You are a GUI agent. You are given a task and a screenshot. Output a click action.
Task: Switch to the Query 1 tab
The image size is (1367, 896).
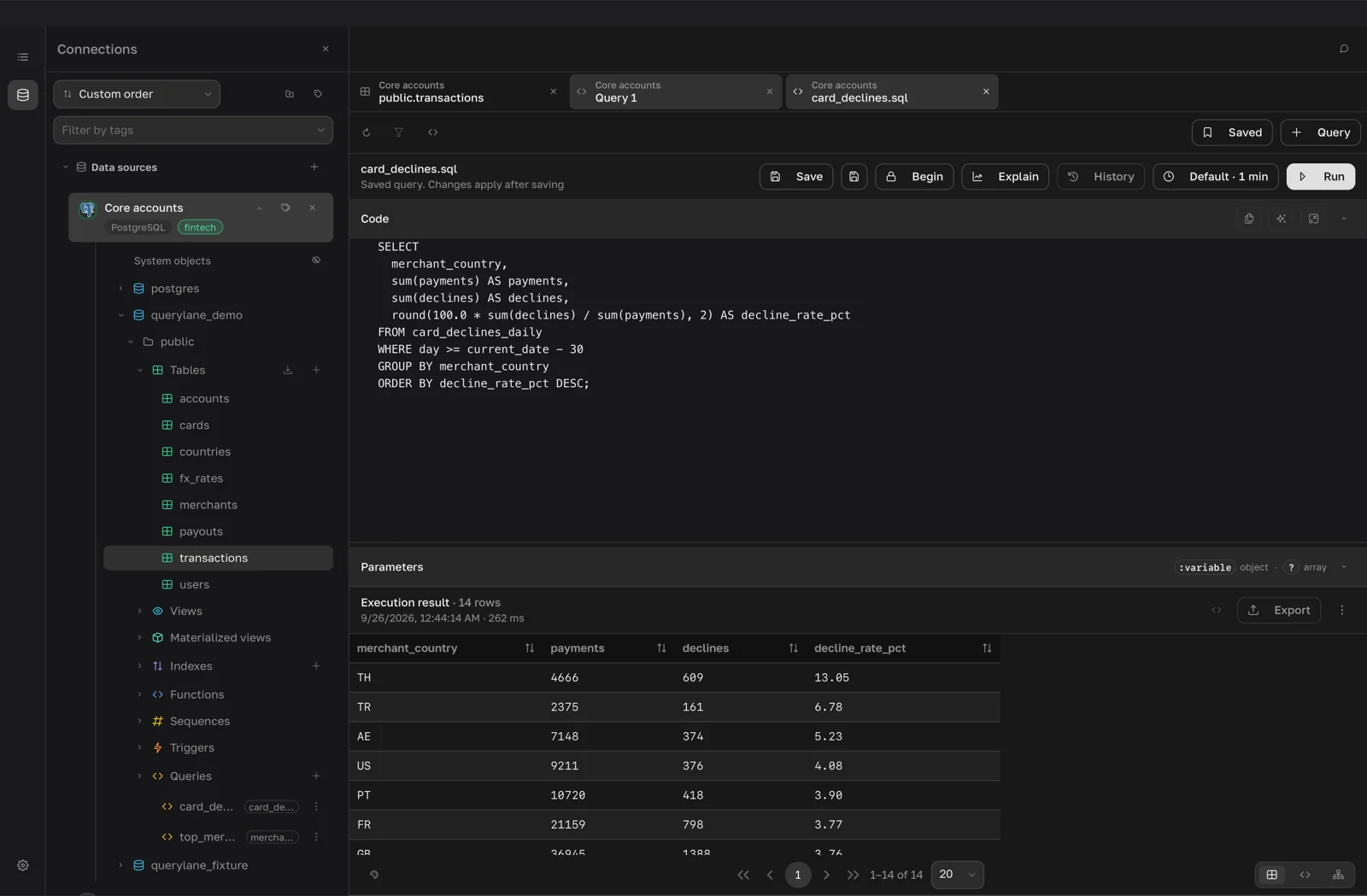click(676, 91)
